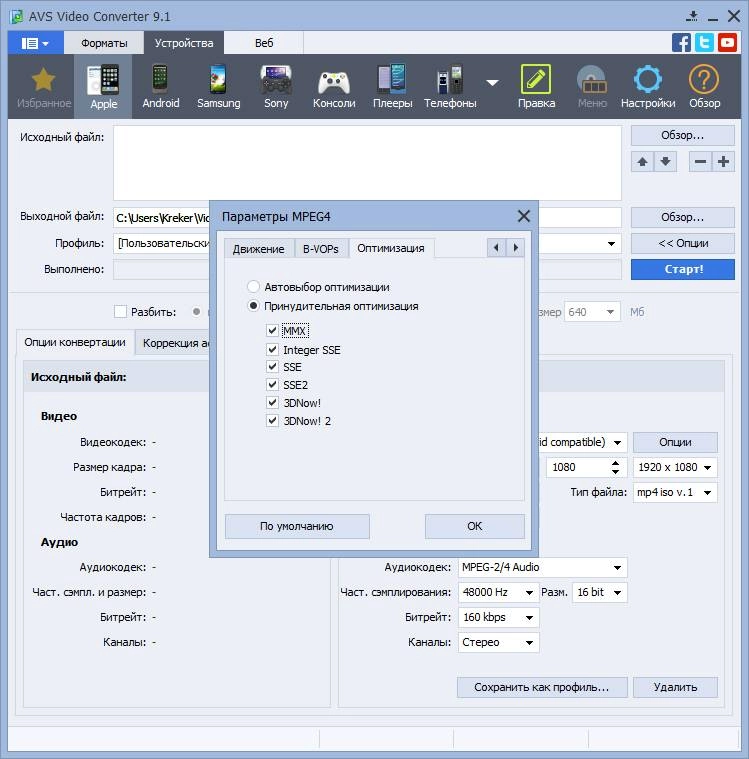Viewport: 749px width, 759px height.
Task: Click the Старт! button
Action: click(683, 269)
